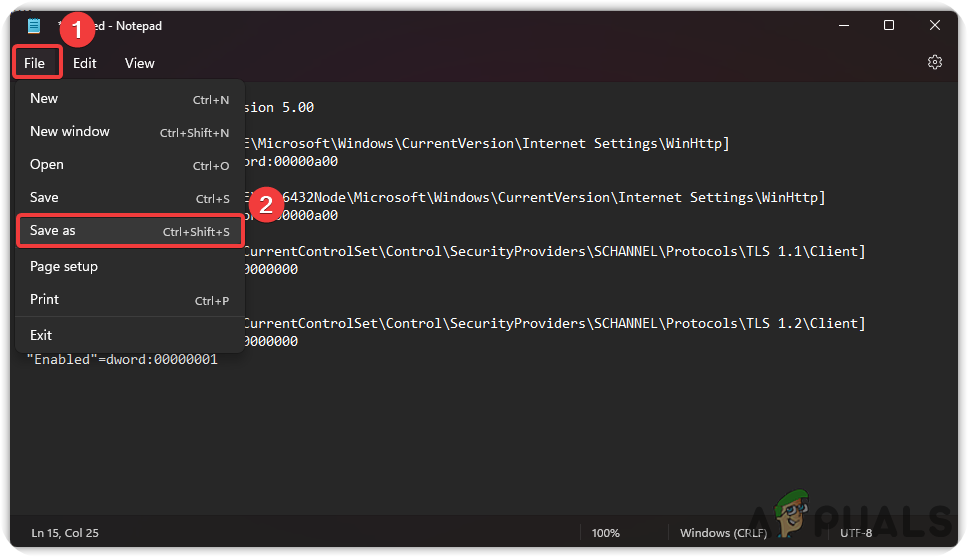Click the Ln 15, Col 25 status indicator
Screen dimensions: 968x557
(x=65, y=533)
